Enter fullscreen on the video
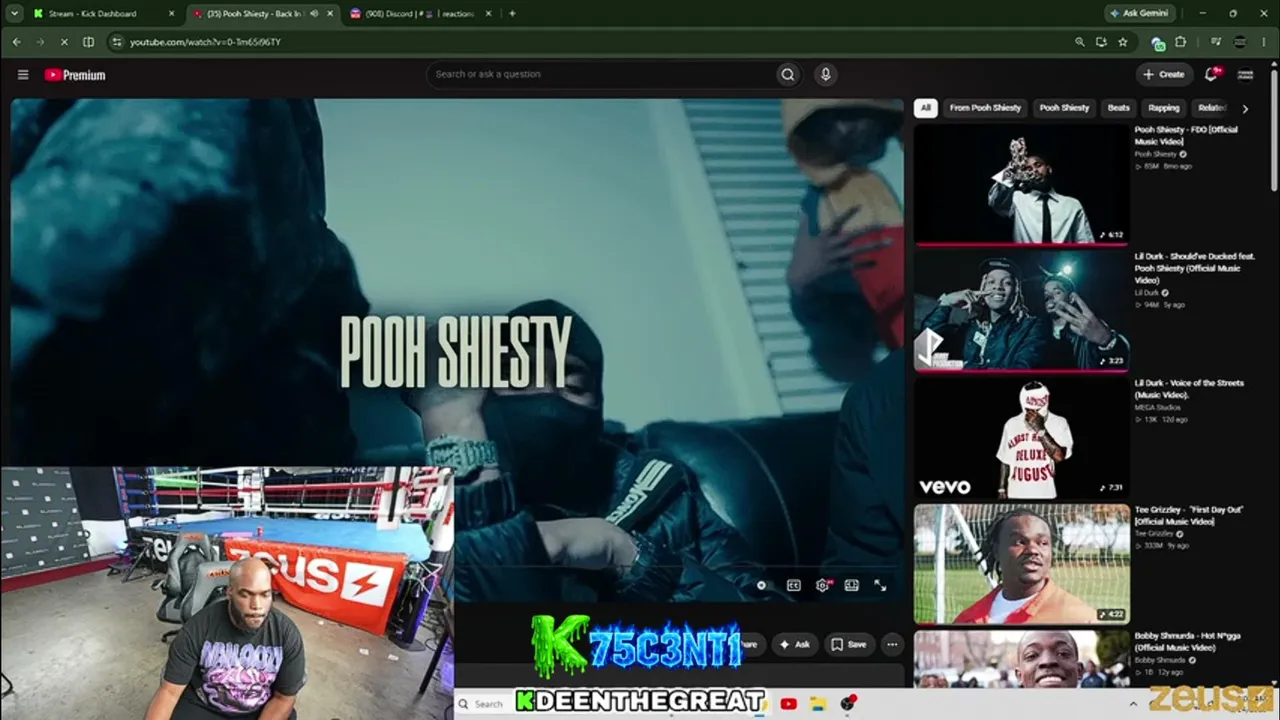This screenshot has height=720, width=1280. coord(880,586)
